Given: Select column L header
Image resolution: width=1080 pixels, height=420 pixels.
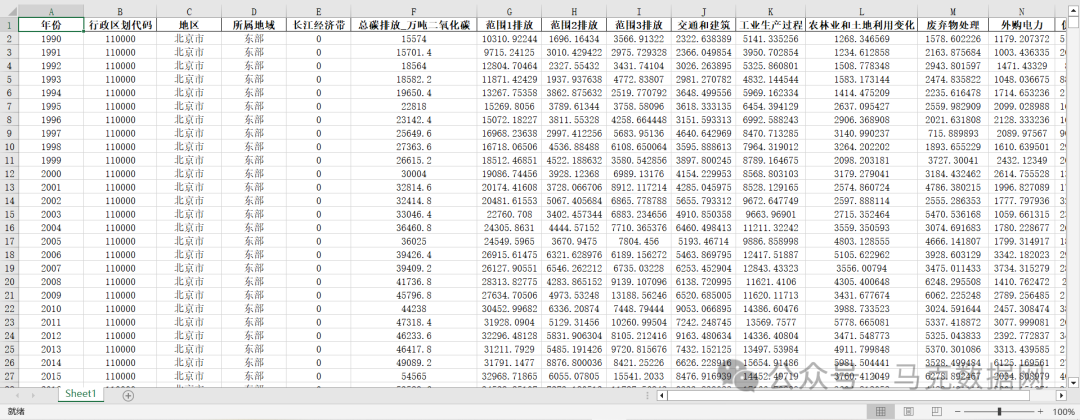Looking at the screenshot, I should [x=861, y=12].
